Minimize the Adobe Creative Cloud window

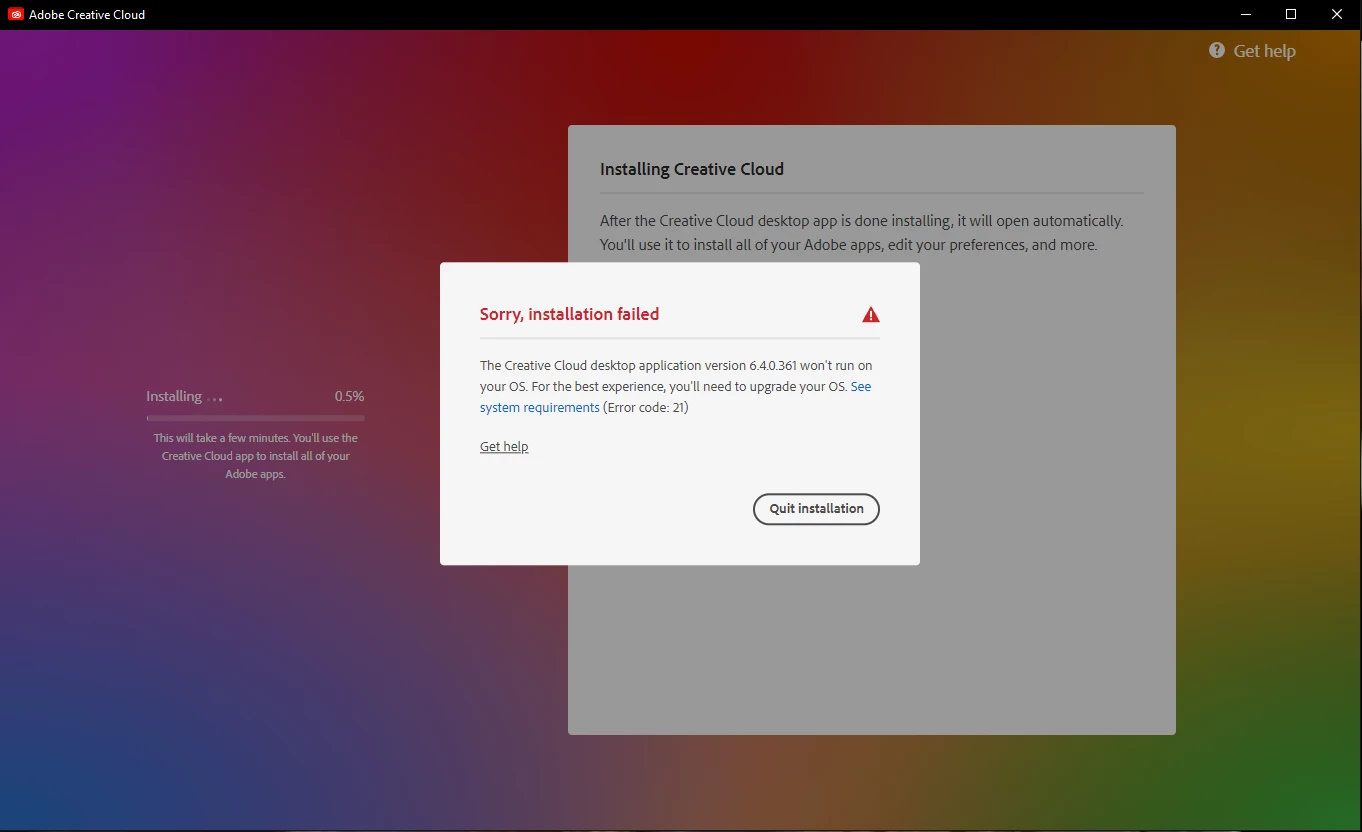click(1246, 14)
